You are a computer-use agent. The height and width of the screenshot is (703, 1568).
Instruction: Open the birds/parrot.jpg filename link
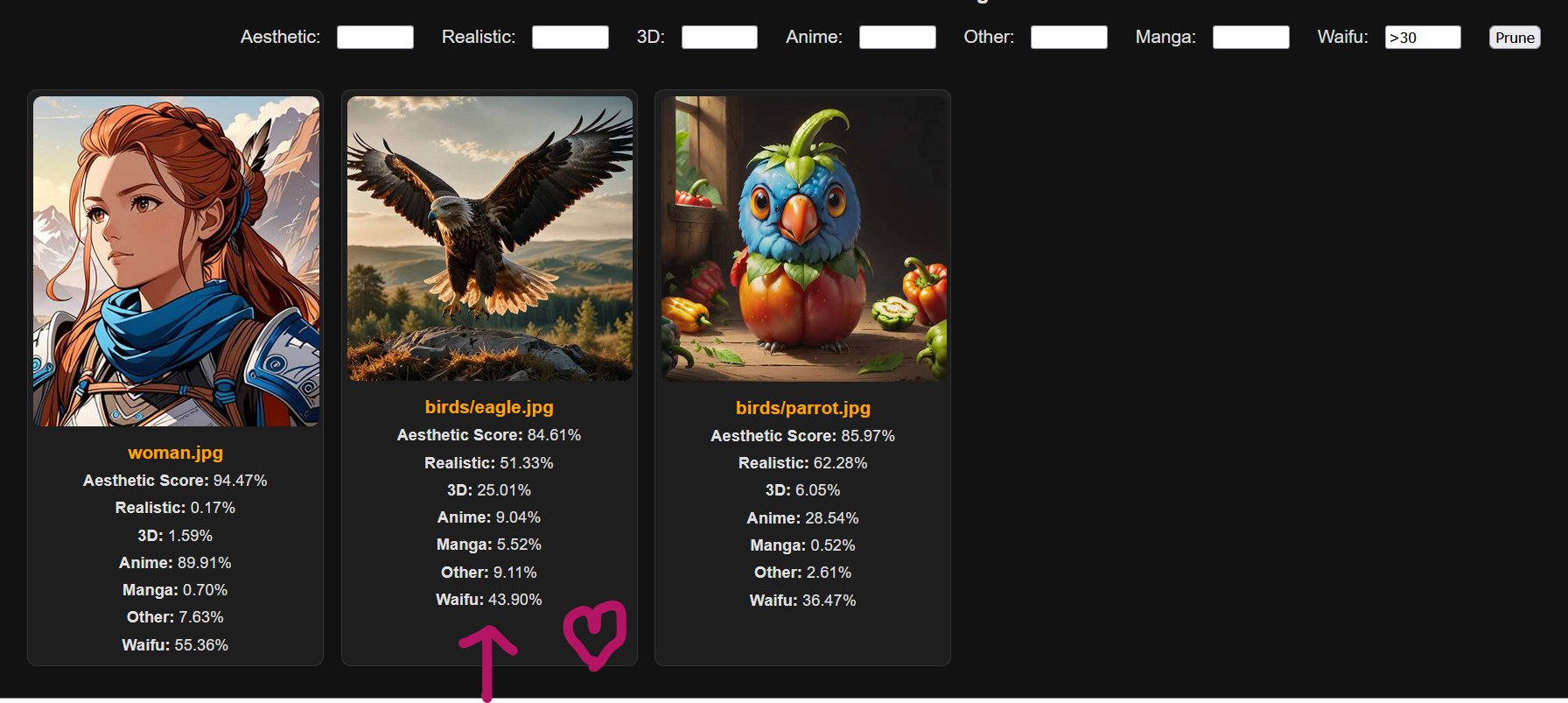coord(803,408)
